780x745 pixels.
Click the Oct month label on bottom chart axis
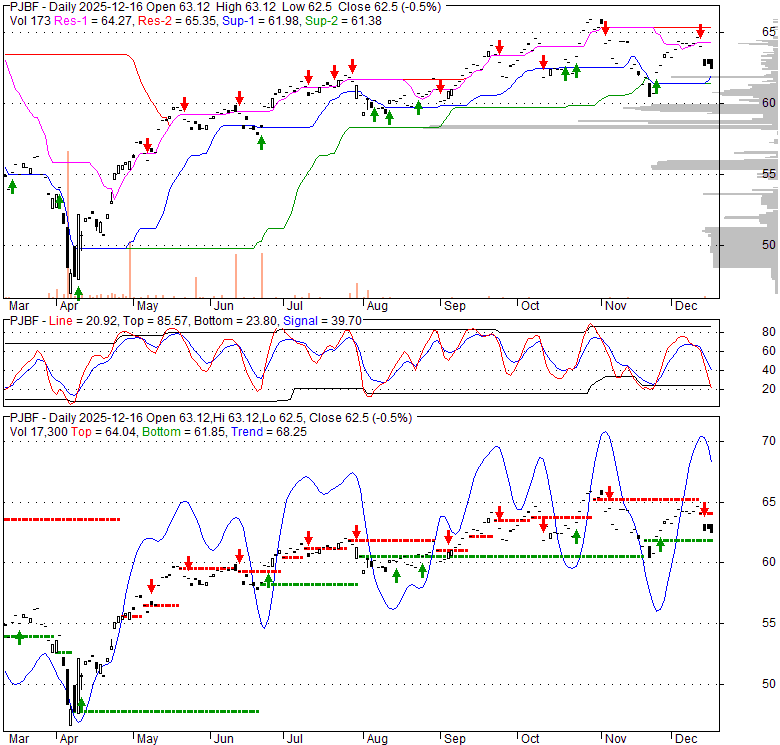click(x=530, y=739)
